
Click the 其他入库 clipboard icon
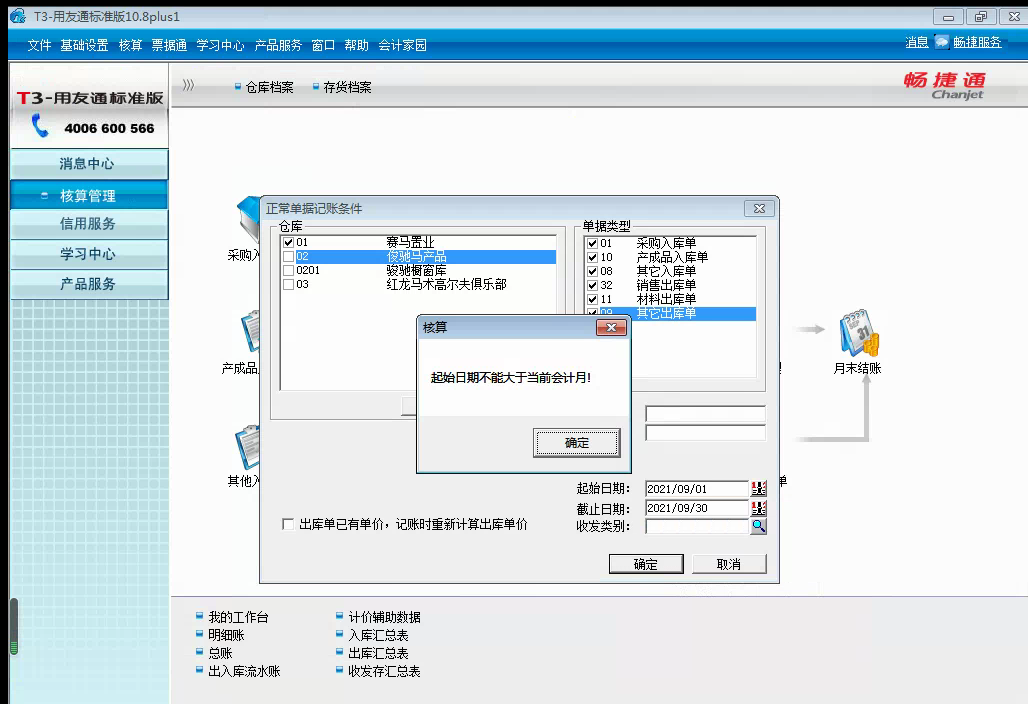point(247,446)
